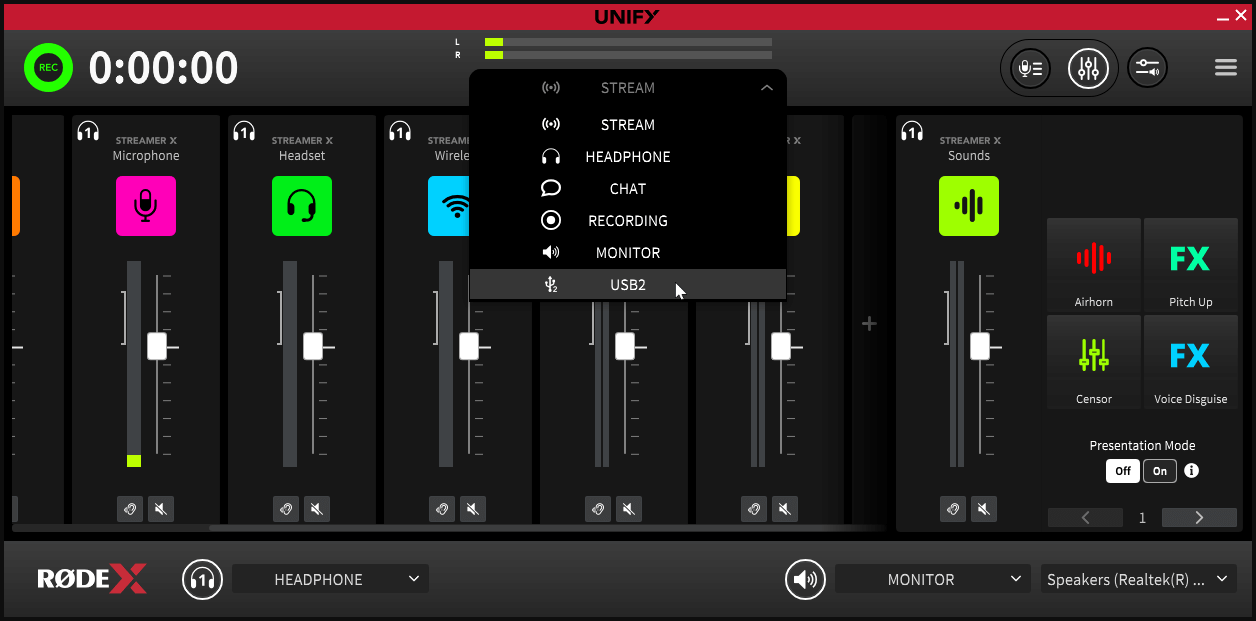The image size is (1256, 621).
Task: Activate the Censor sound pad
Action: click(1093, 361)
